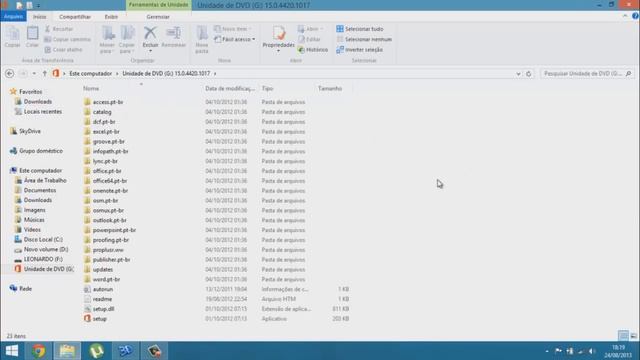640x360 pixels.
Task: Open uTorrent from the taskbar
Action: click(x=96, y=351)
